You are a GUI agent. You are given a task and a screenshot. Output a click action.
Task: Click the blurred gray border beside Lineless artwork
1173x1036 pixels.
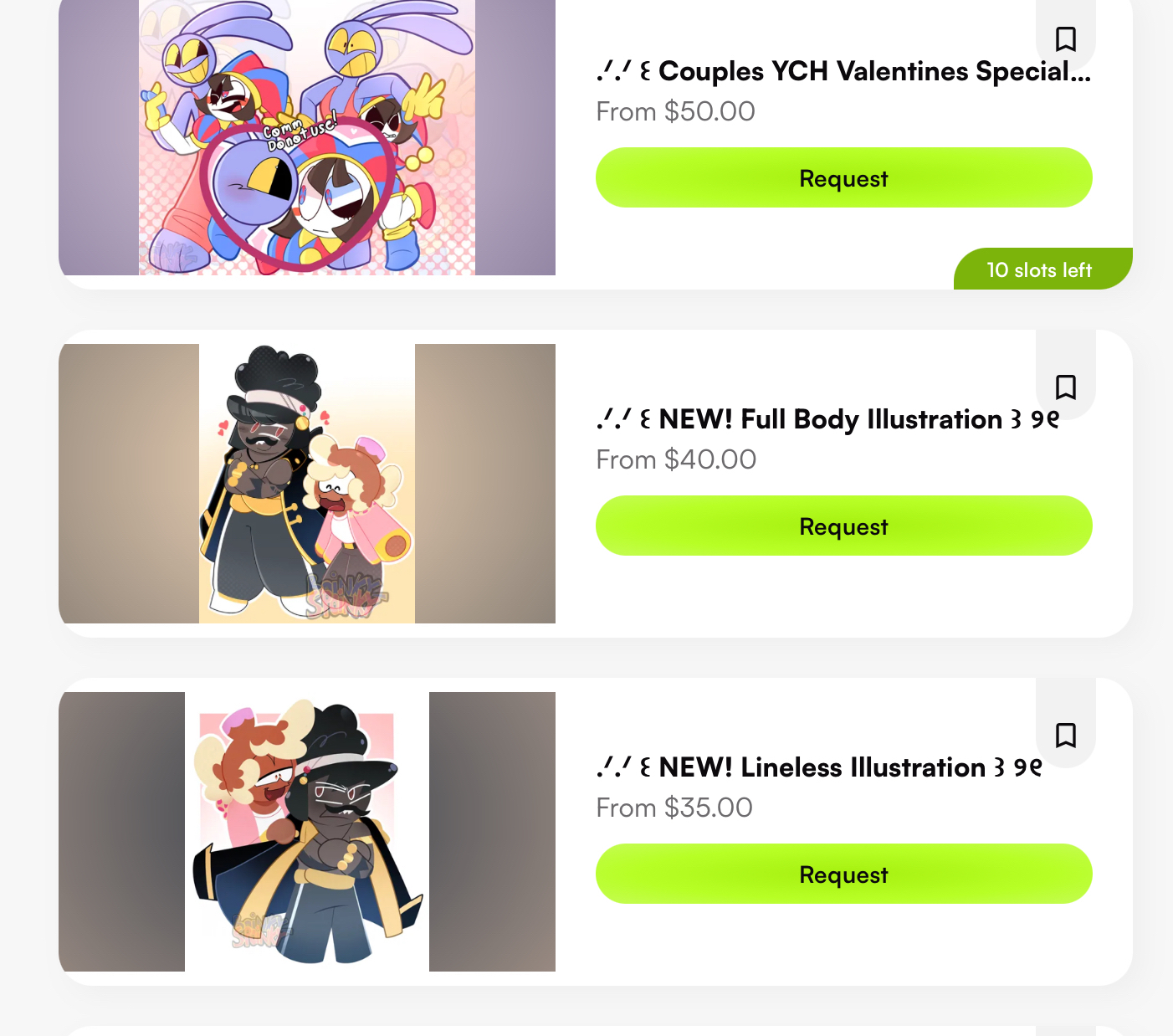pyautogui.click(x=121, y=832)
